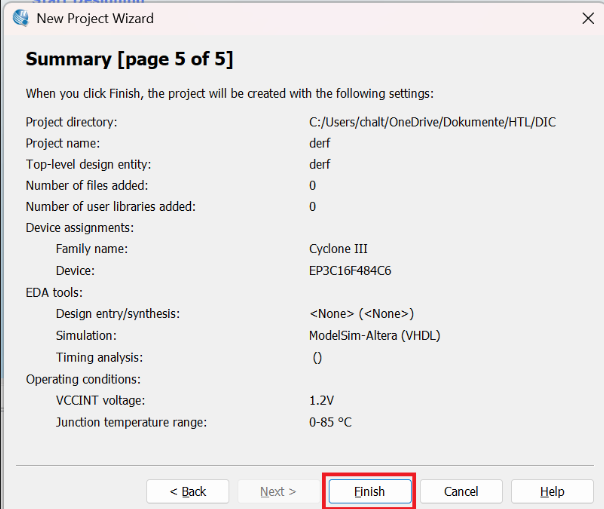
Task: Click the Number of files added label
Action: tap(87, 185)
